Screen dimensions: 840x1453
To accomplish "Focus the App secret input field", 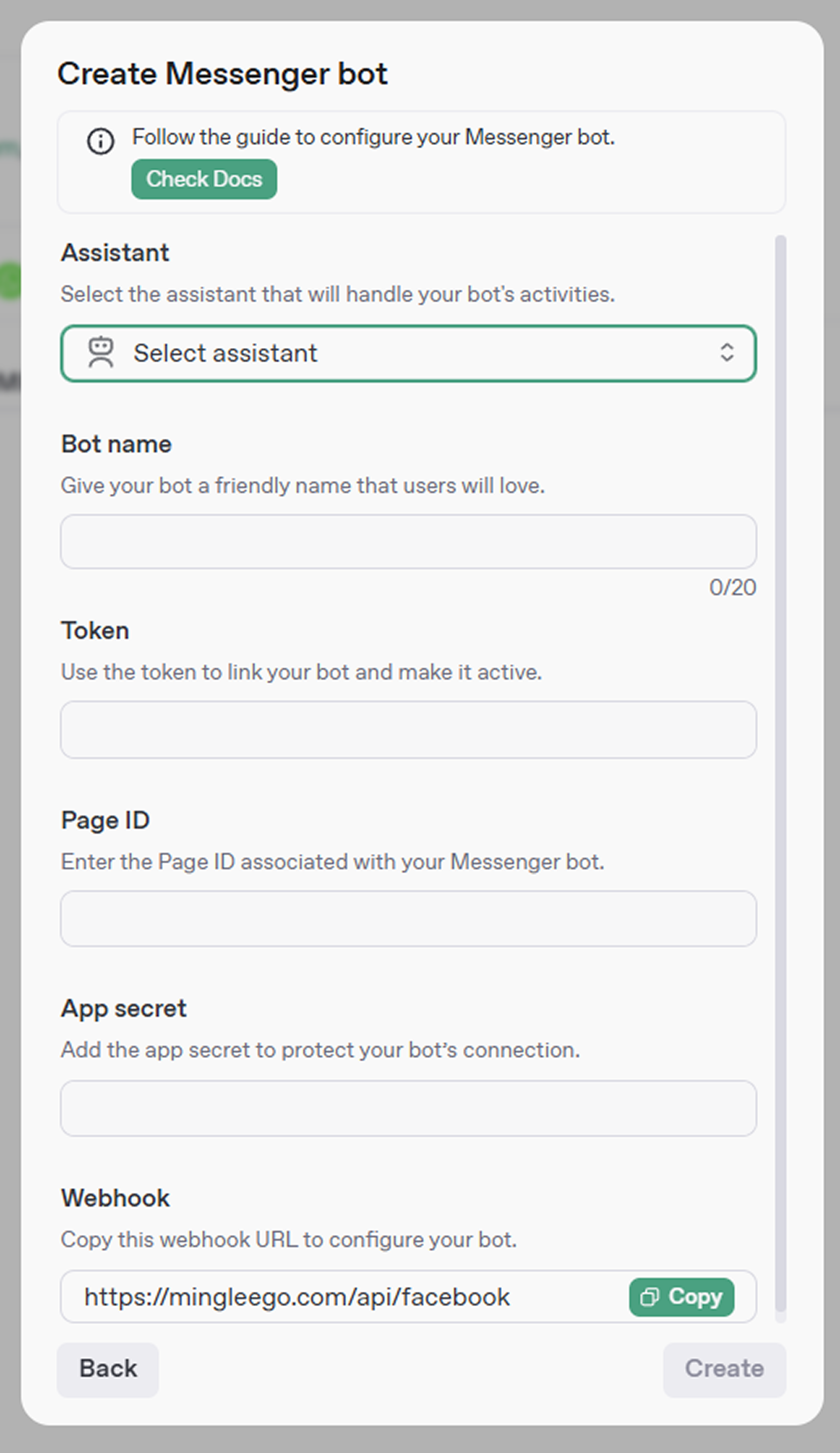I will click(x=408, y=1108).
